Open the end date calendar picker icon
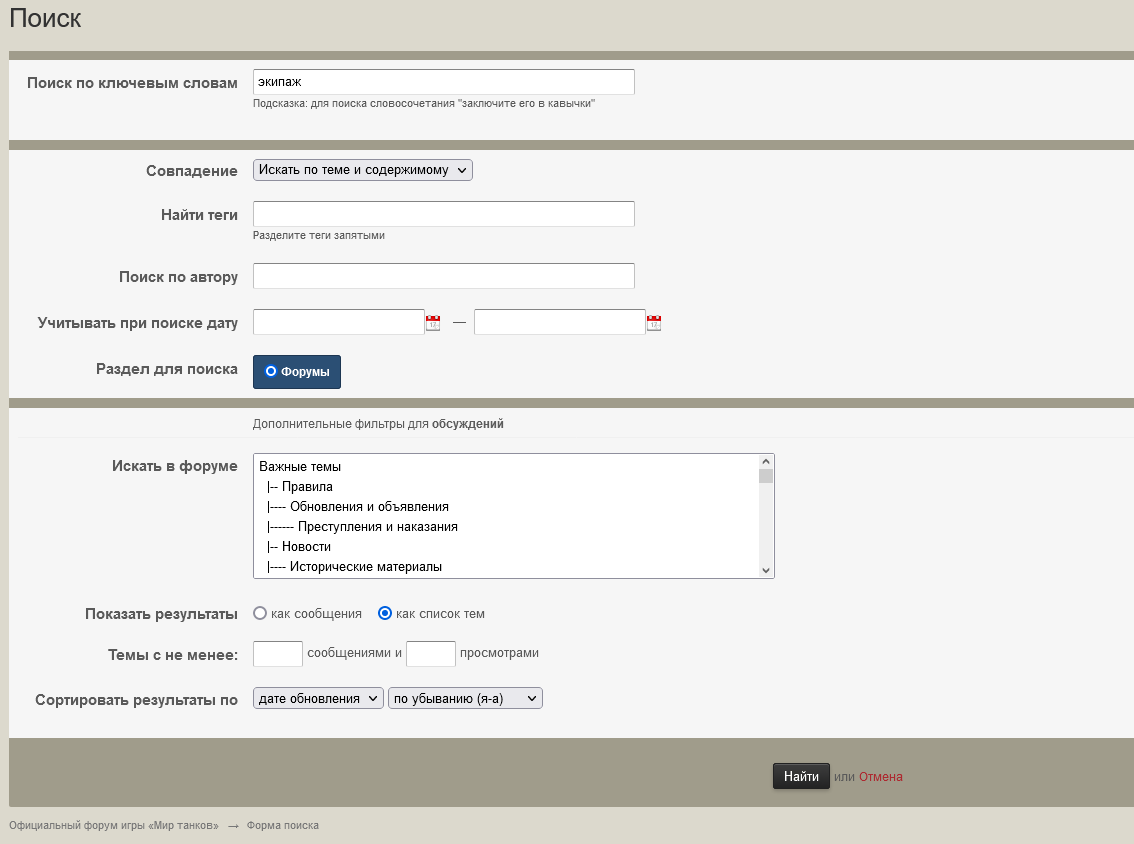This screenshot has width=1134, height=844. 654,323
